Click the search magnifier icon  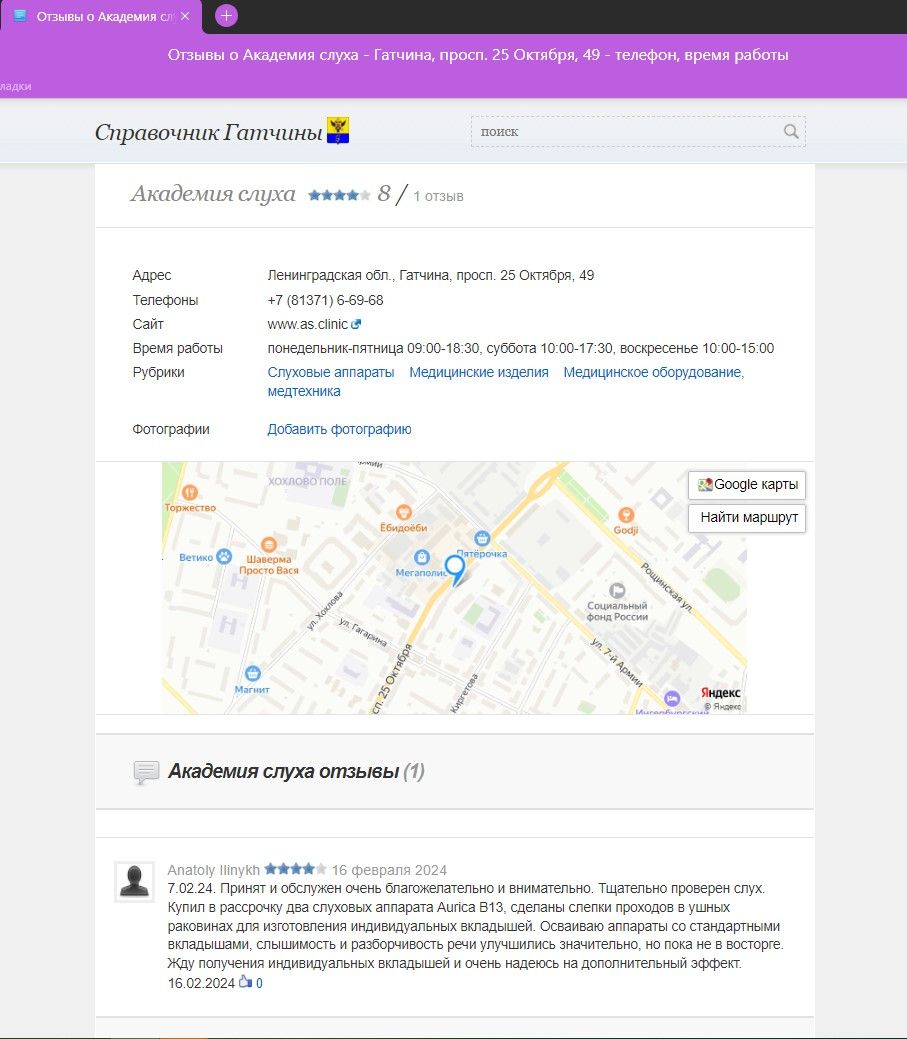point(790,131)
